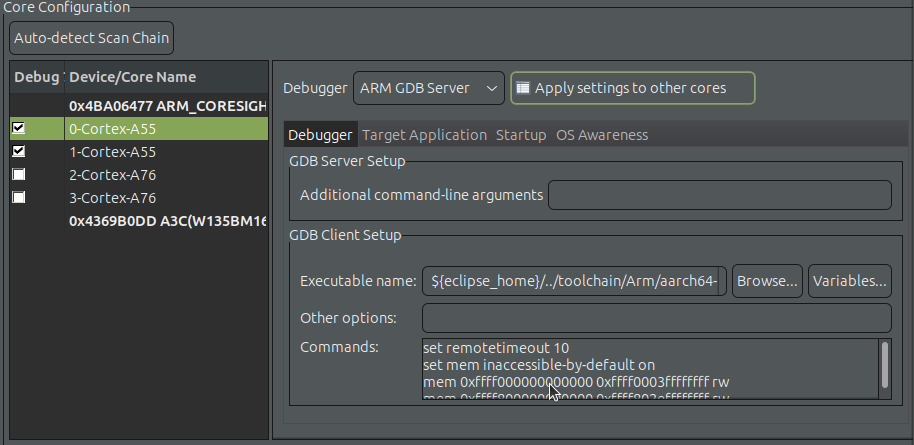Select the Debugger tab

(x=320, y=135)
